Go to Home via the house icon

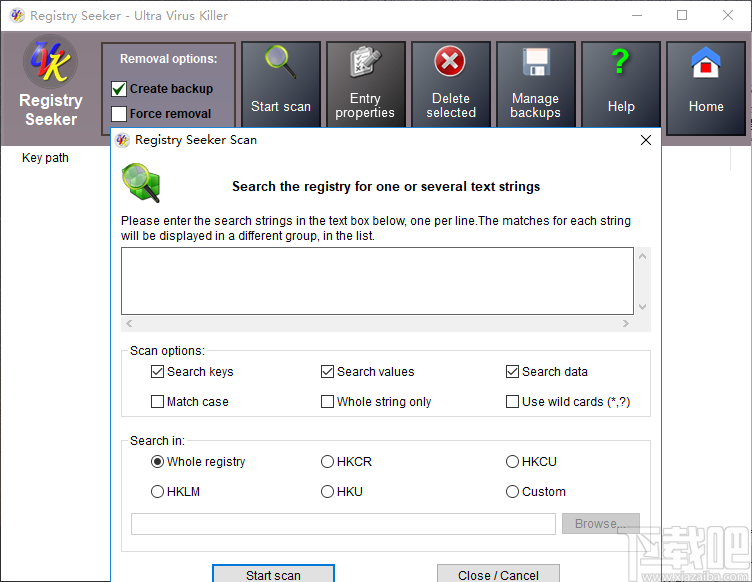[x=706, y=87]
